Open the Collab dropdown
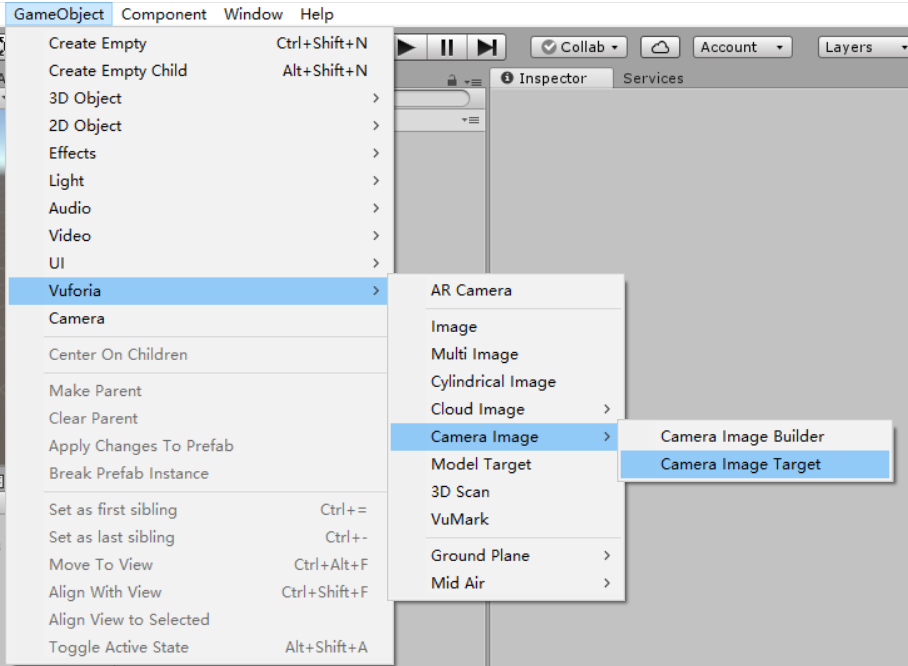 [579, 47]
